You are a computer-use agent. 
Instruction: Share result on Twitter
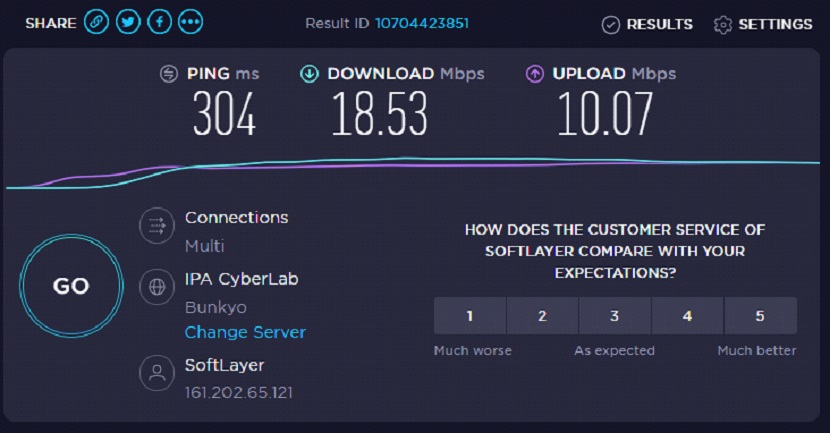pyautogui.click(x=127, y=22)
